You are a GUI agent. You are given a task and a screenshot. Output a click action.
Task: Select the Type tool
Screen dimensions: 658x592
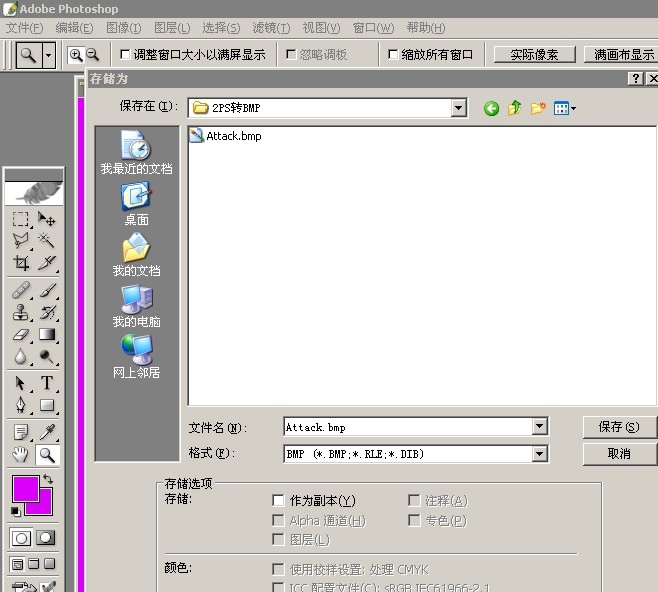47,383
